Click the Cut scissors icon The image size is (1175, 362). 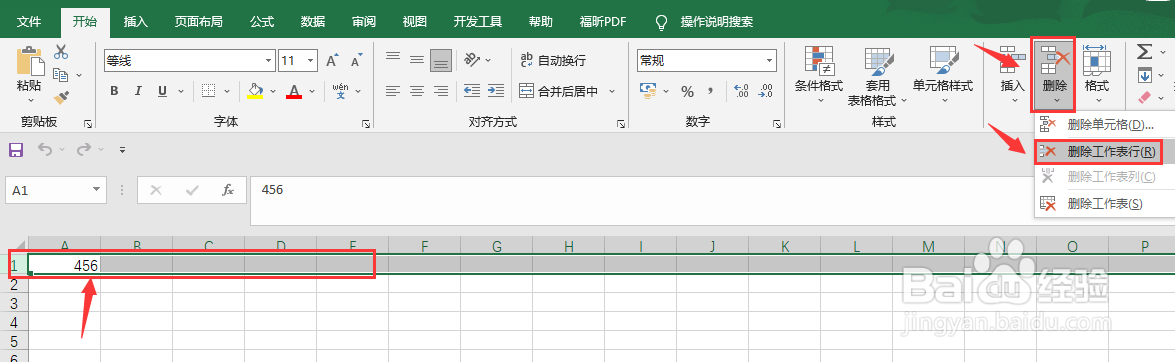(x=61, y=52)
